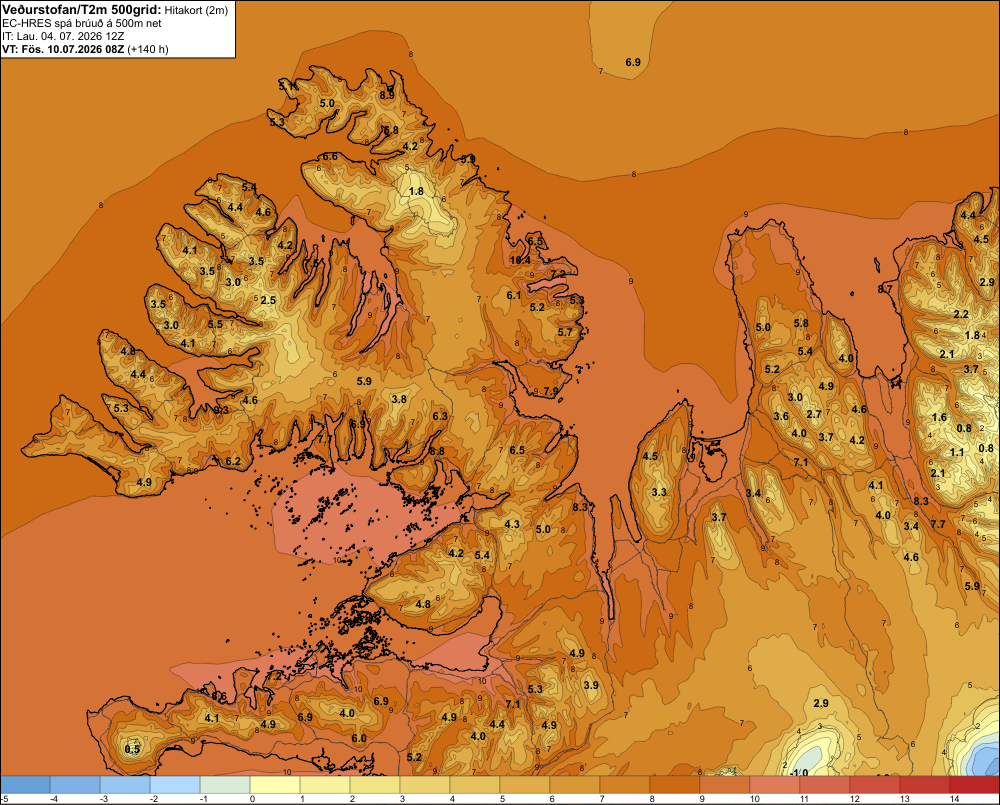Select the 0 to 1 degree pale yellow swatch
The width and height of the screenshot is (1000, 805).
click(x=275, y=784)
